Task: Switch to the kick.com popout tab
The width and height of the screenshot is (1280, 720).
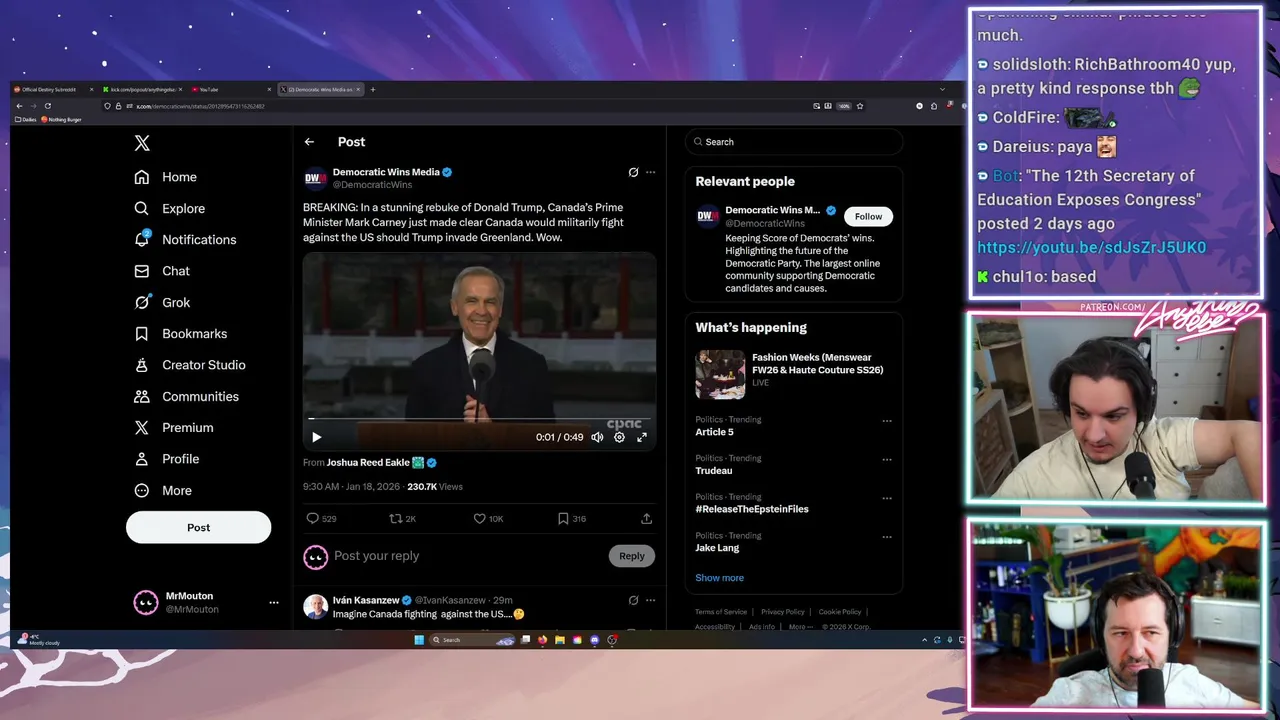Action: 142,90
